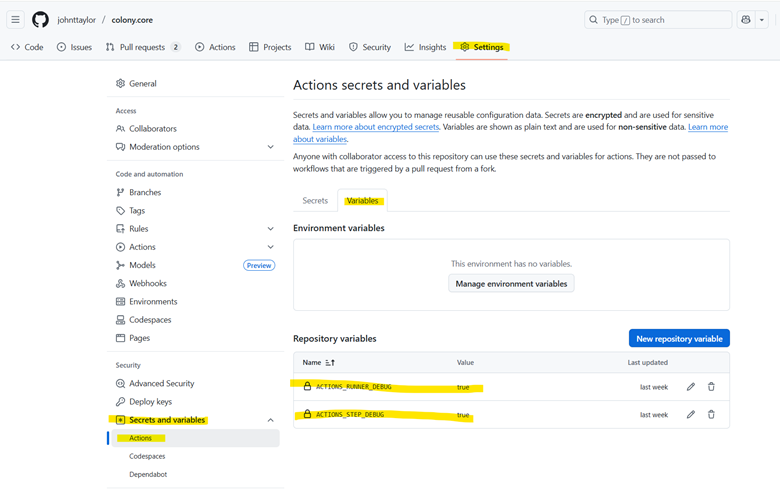This screenshot has height=490, width=780.
Task: Click 'last week' in ACTIONS_STEP_DEBUG row
Action: [x=654, y=414]
